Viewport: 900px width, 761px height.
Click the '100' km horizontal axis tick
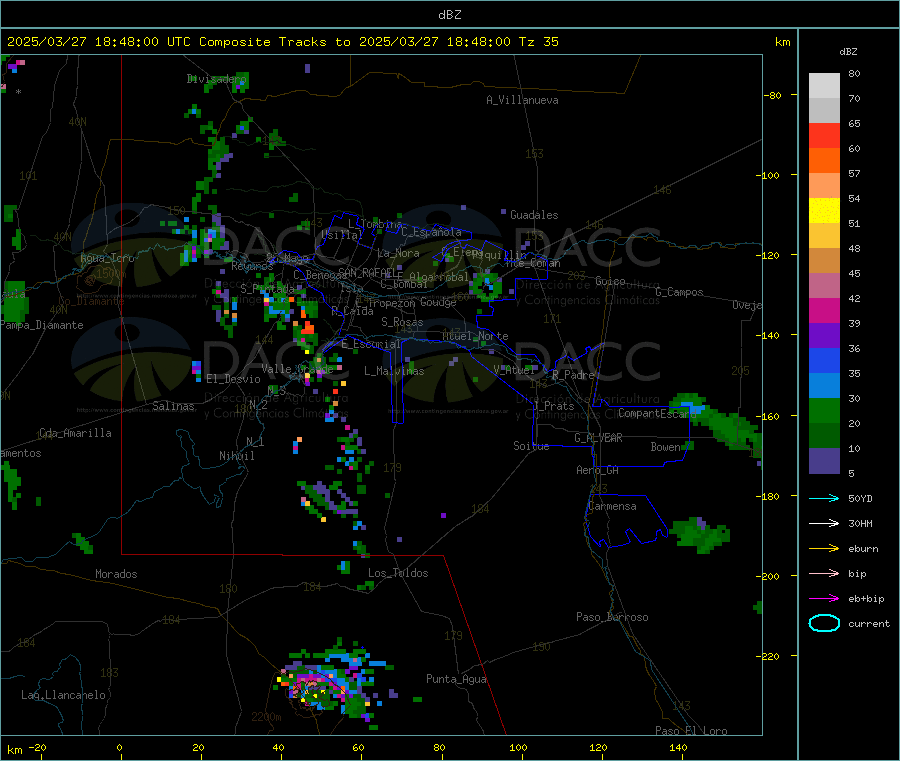(x=518, y=748)
